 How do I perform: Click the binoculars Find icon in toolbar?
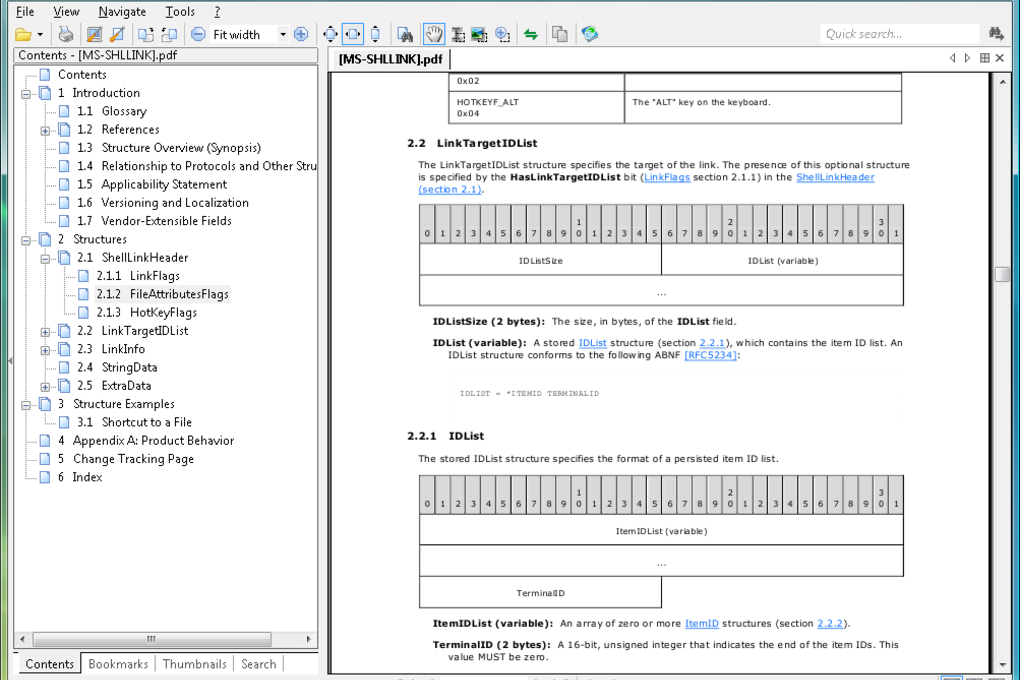pos(405,34)
